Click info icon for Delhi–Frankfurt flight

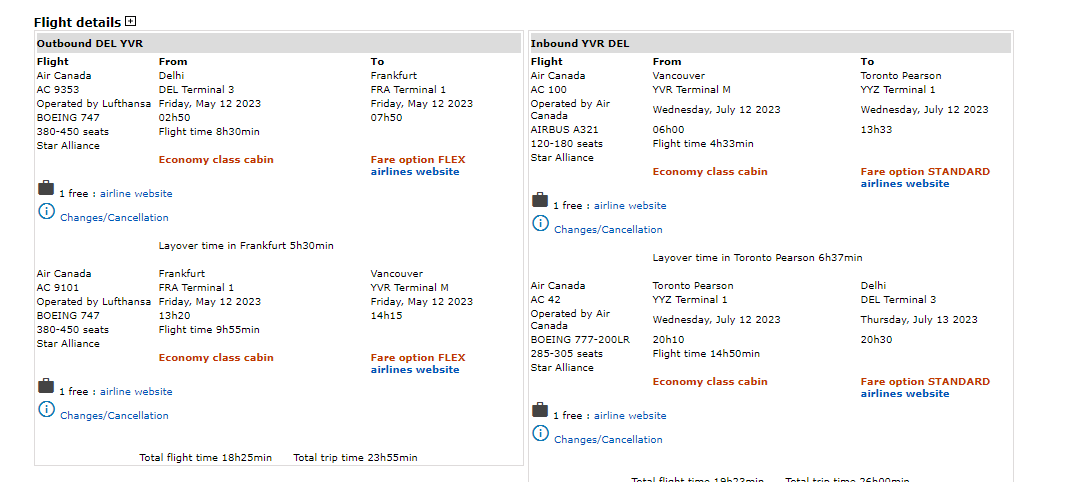pyautogui.click(x=46, y=211)
